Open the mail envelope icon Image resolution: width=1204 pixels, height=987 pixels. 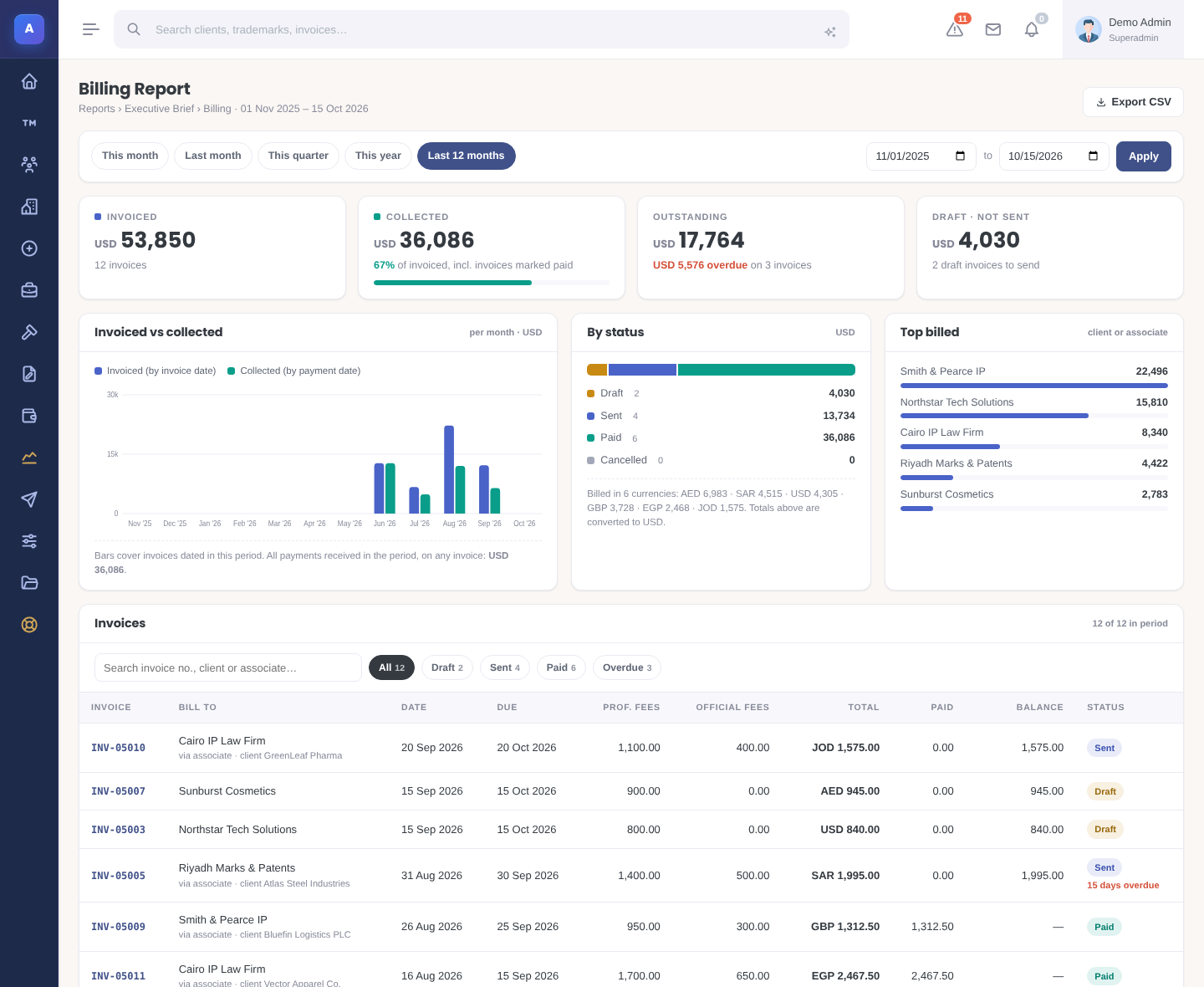coord(993,29)
